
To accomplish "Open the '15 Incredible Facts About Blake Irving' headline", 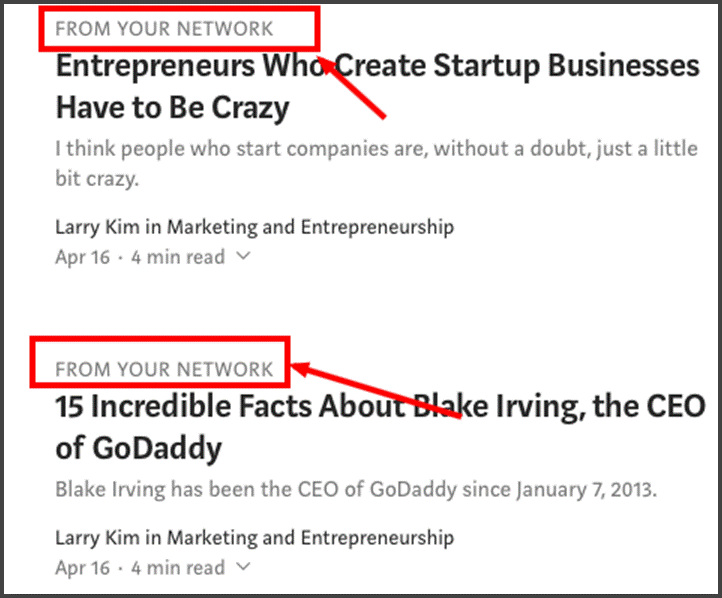I will (380, 407).
